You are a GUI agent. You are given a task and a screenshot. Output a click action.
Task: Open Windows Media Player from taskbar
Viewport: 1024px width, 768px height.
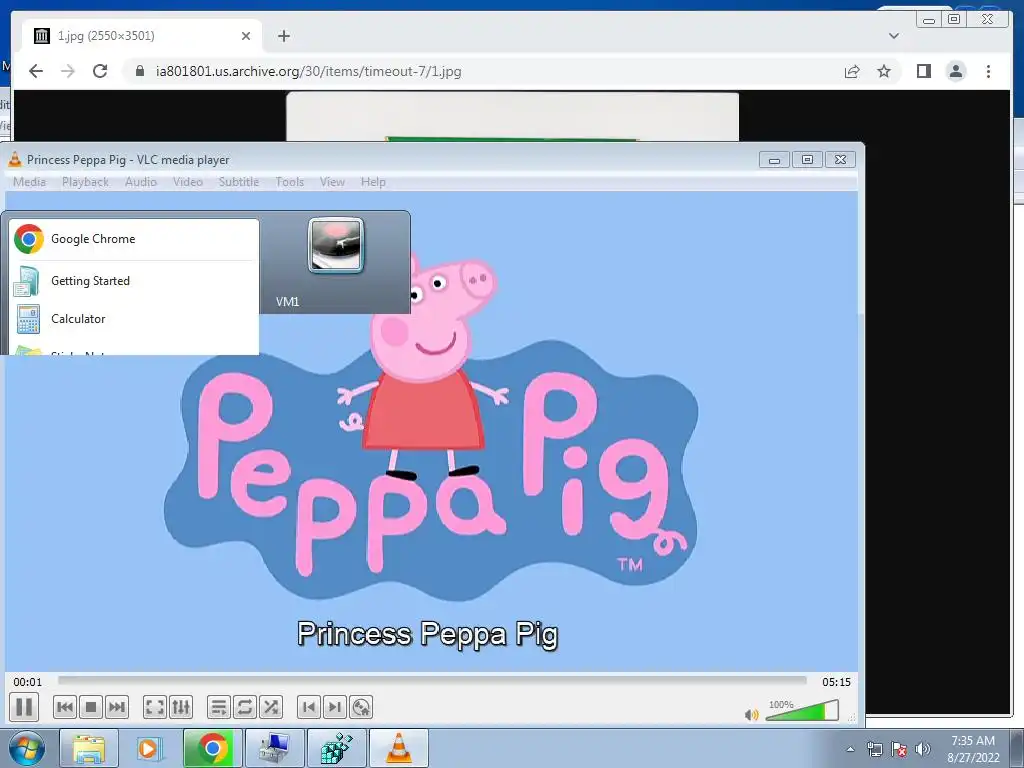[x=150, y=748]
